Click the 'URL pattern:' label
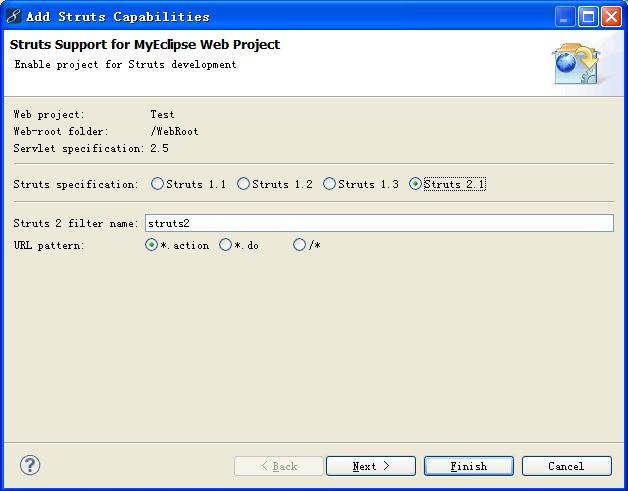Screen dimensions: 628x491 click(x=49, y=245)
